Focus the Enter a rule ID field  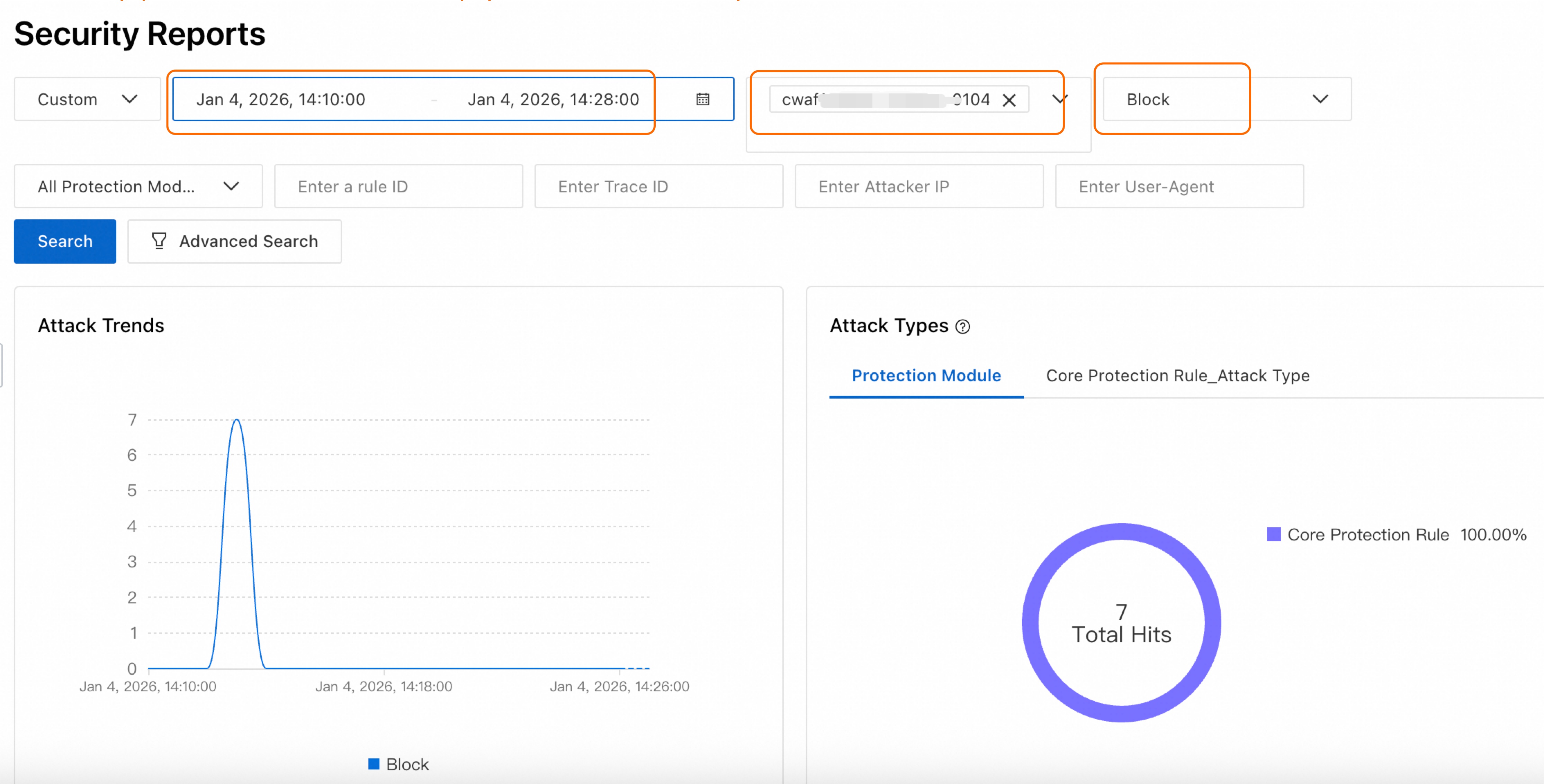(398, 186)
